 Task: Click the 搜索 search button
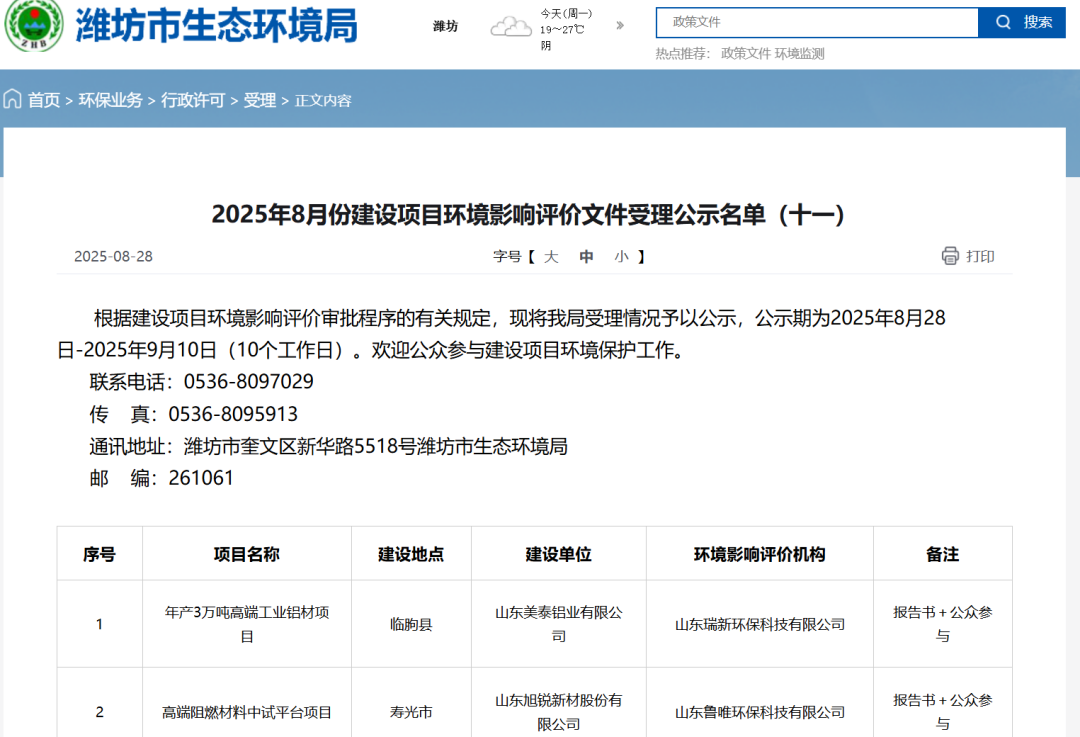1021,23
